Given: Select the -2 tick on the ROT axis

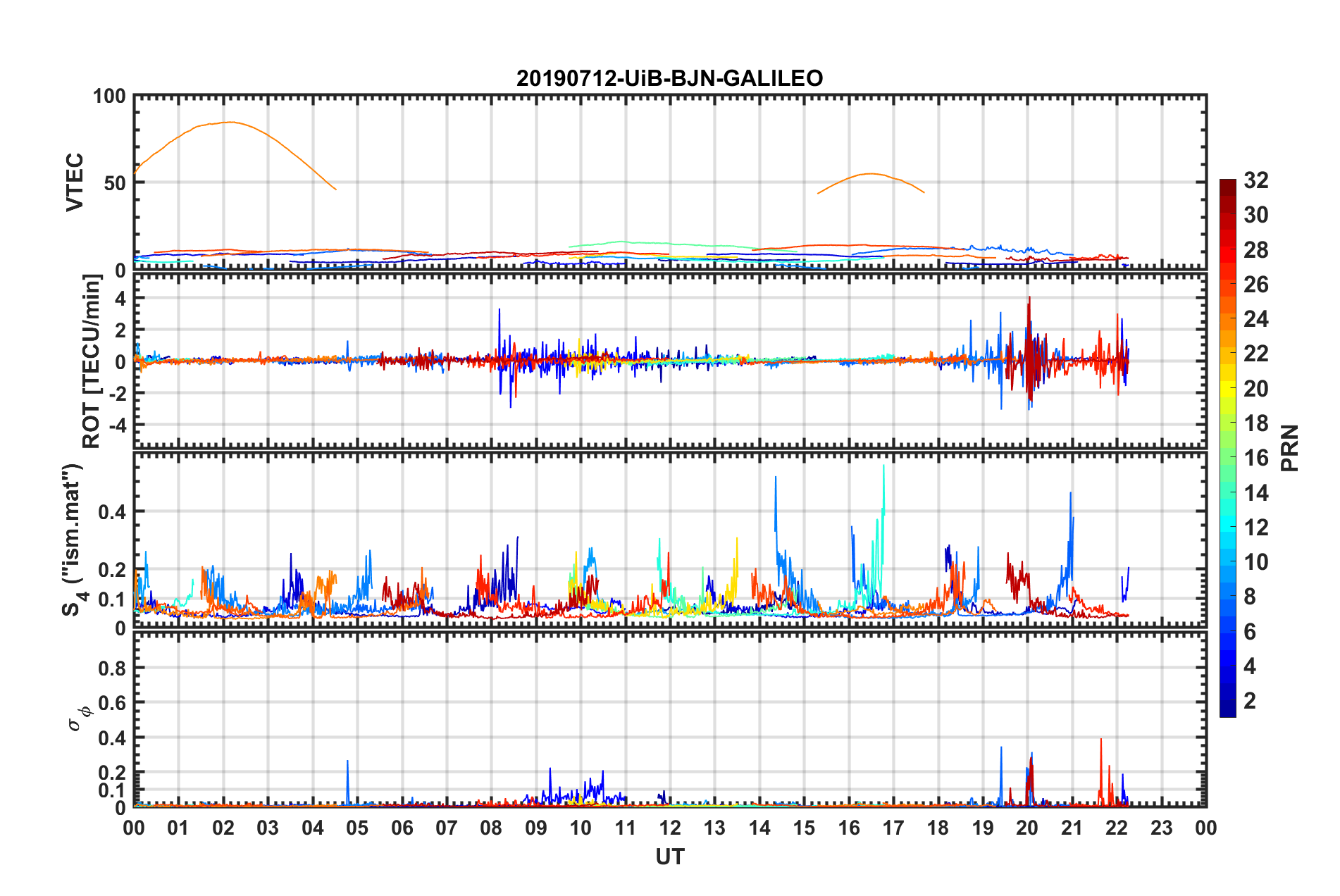Looking at the screenshot, I should tap(116, 393).
